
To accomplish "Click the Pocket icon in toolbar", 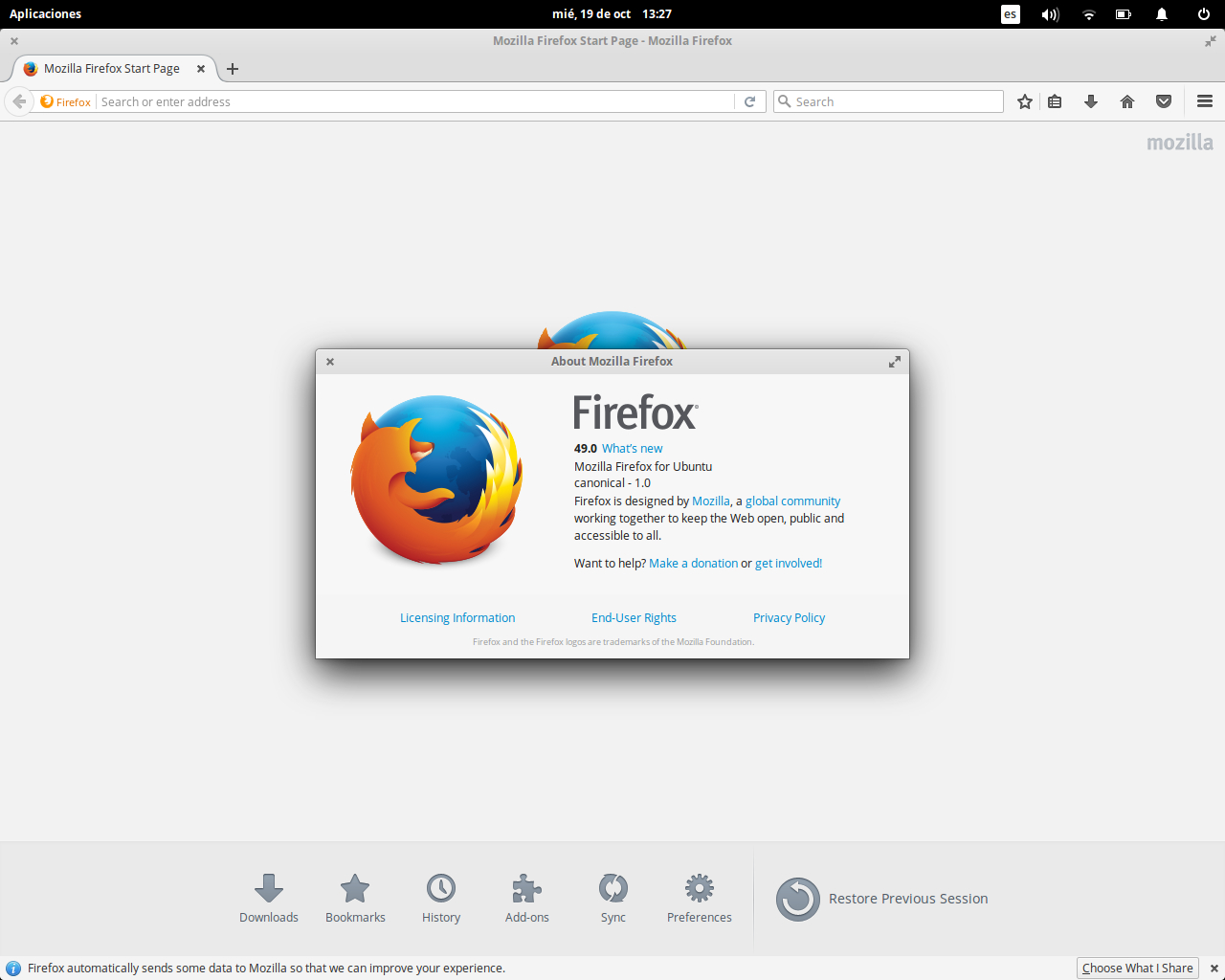I will [1164, 101].
